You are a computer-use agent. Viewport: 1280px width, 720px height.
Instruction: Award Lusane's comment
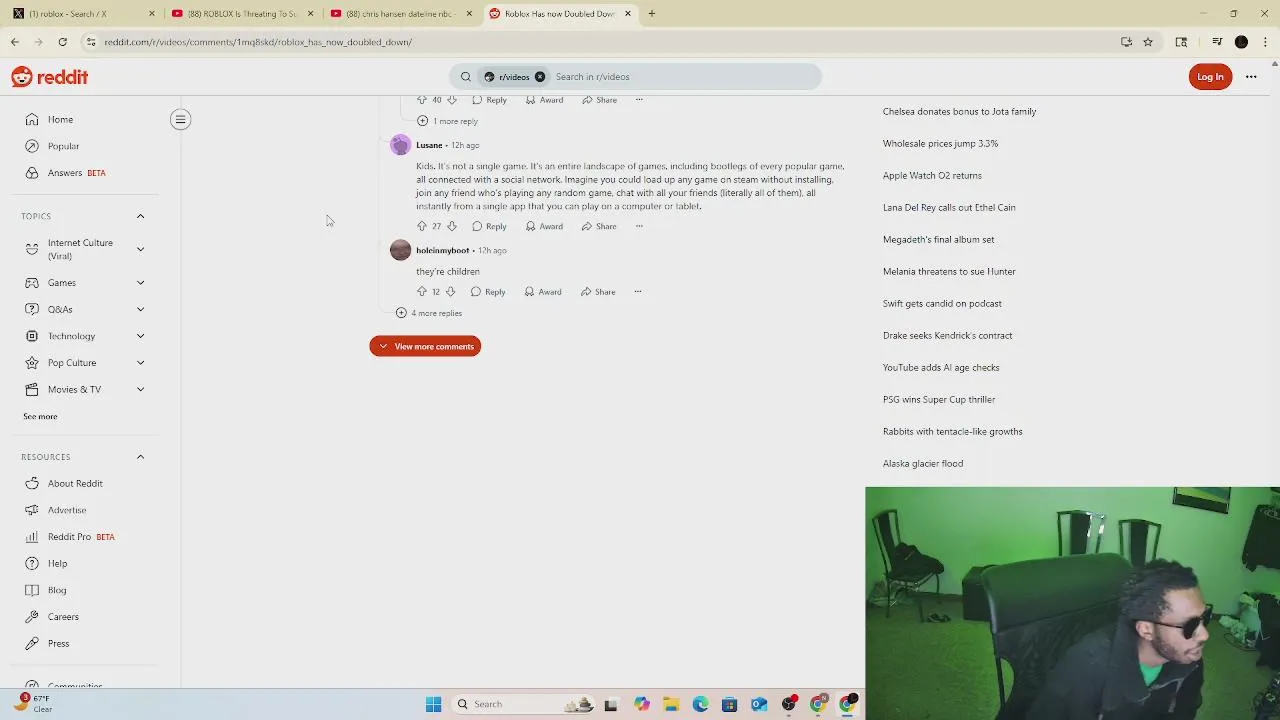pos(544,226)
